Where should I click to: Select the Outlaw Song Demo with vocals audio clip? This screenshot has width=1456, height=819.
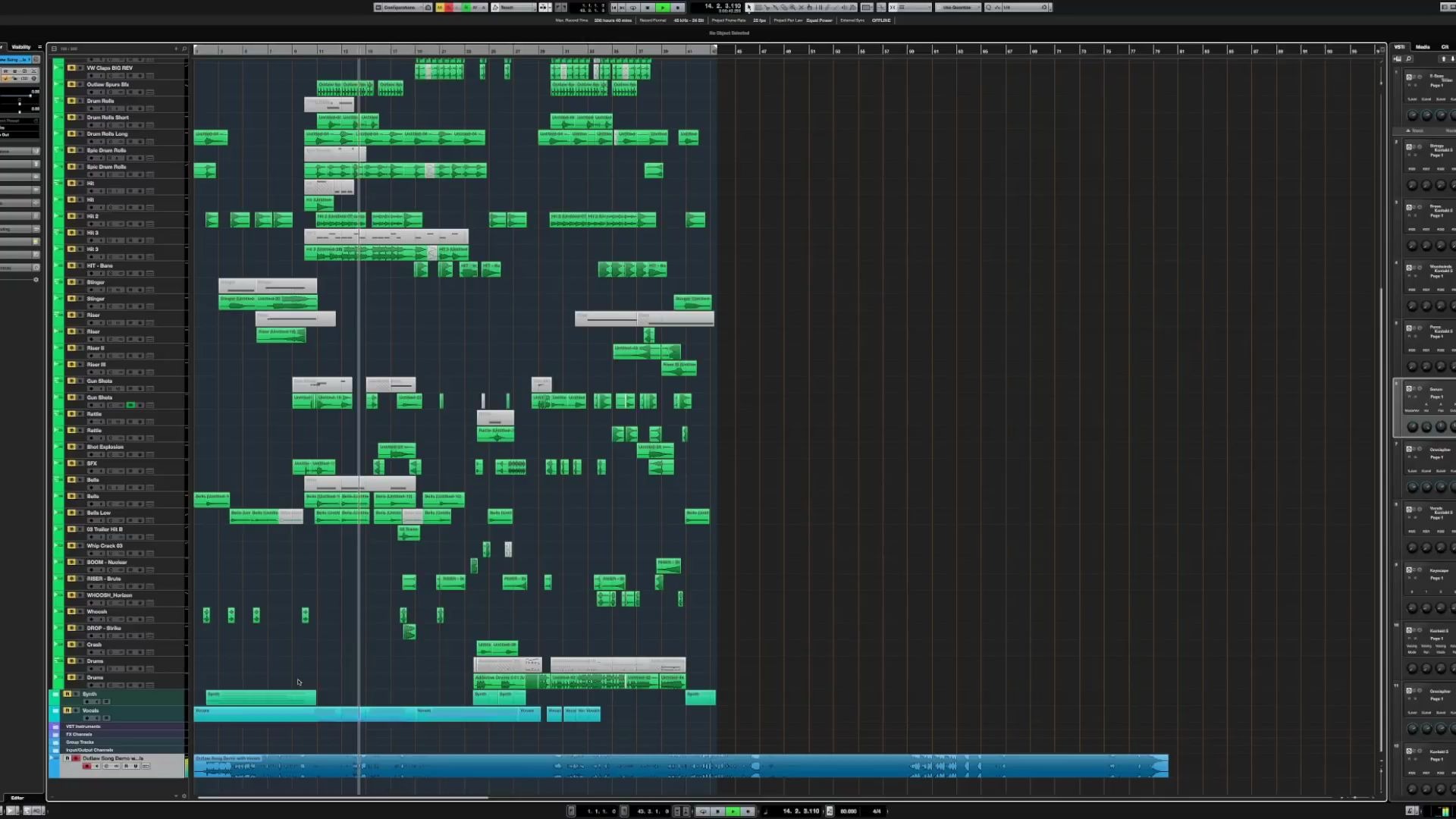click(x=681, y=766)
